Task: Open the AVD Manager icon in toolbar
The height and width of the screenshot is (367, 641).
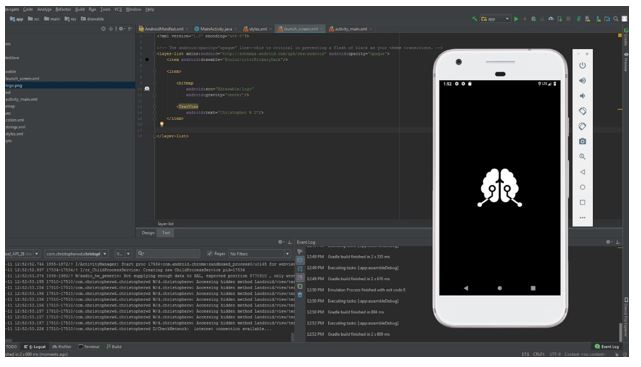Action: coord(587,19)
